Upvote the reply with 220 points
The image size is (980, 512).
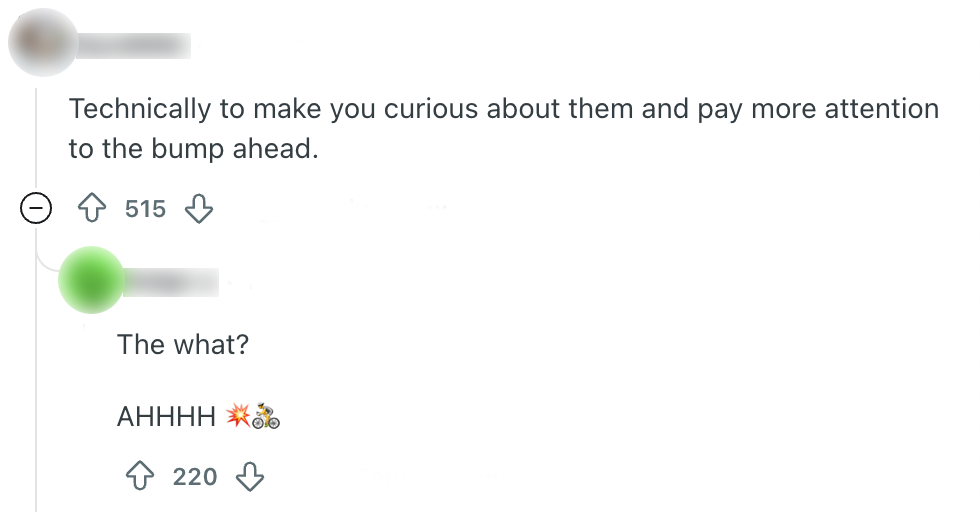141,477
